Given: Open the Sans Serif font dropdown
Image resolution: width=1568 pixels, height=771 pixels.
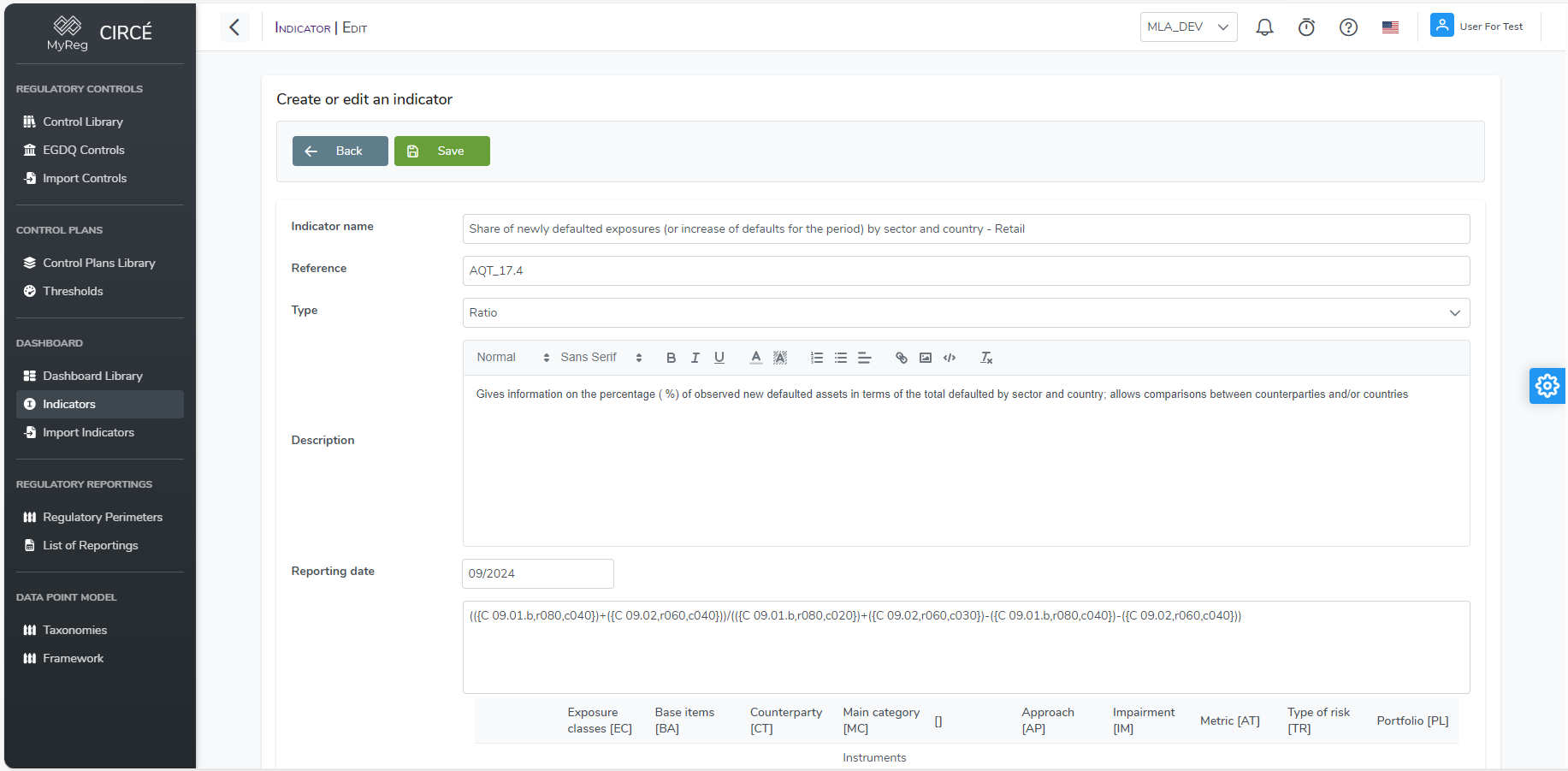Looking at the screenshot, I should (601, 358).
